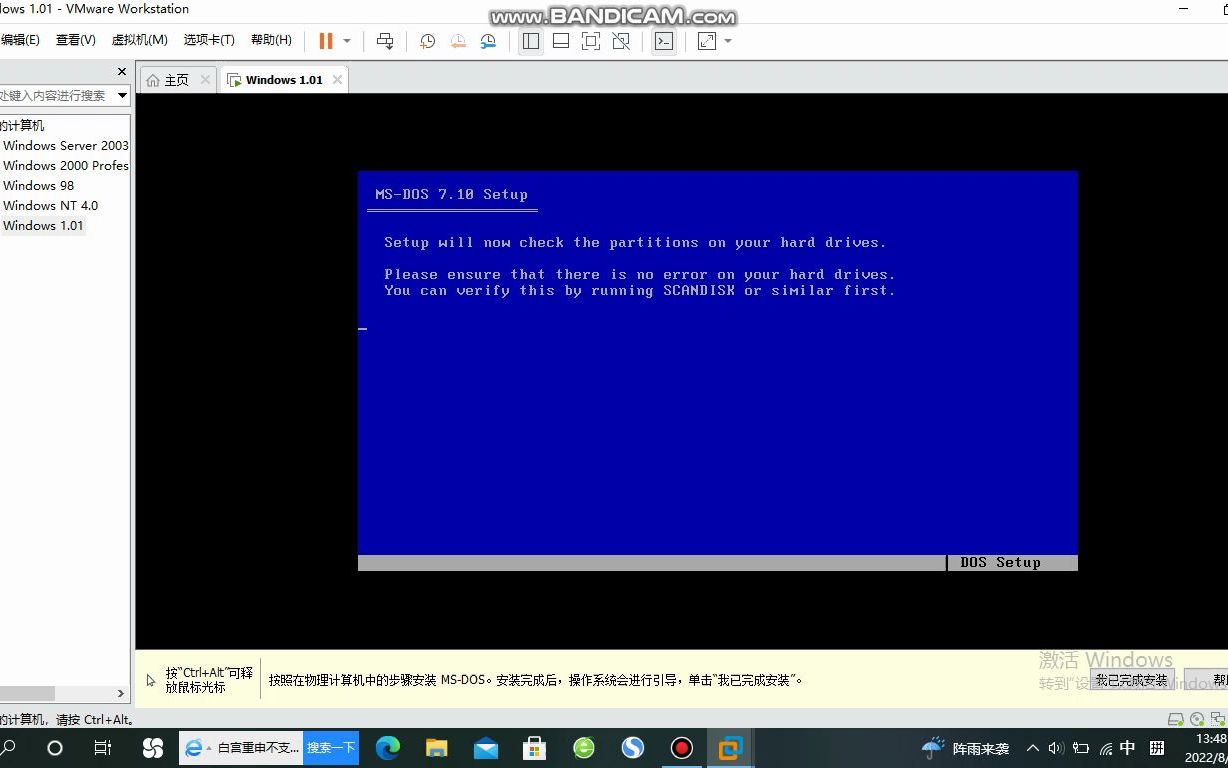The width and height of the screenshot is (1228, 768).
Task: Toggle free stretch display mode
Action: pyautogui.click(x=705, y=41)
